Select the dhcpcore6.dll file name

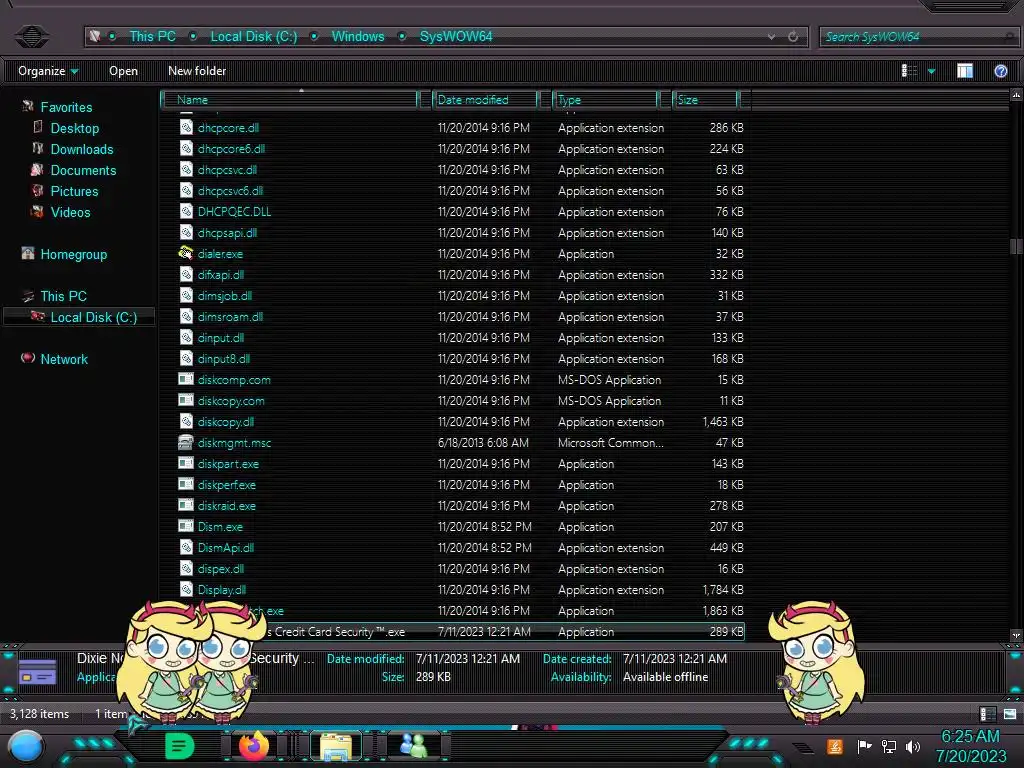(231, 149)
